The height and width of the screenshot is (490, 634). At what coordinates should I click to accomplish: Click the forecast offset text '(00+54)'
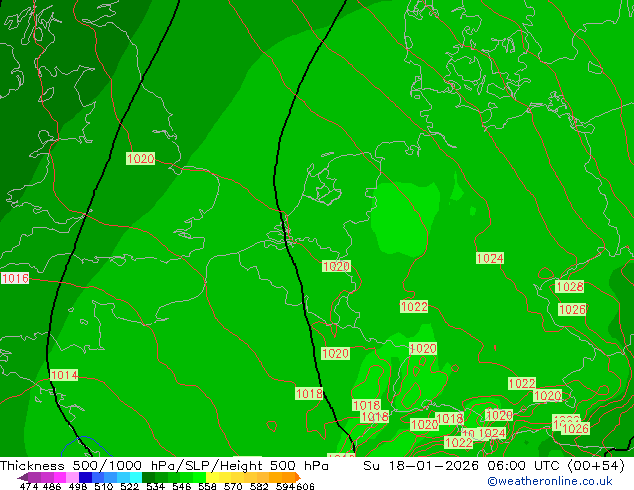pyautogui.click(x=596, y=466)
